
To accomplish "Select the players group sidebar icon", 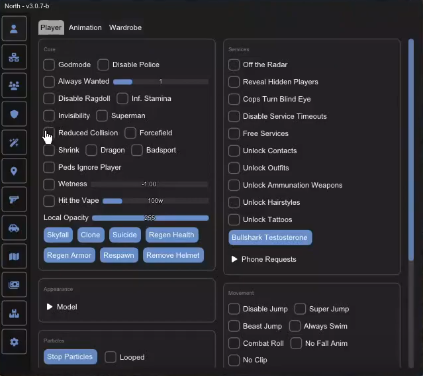I will pos(14,86).
